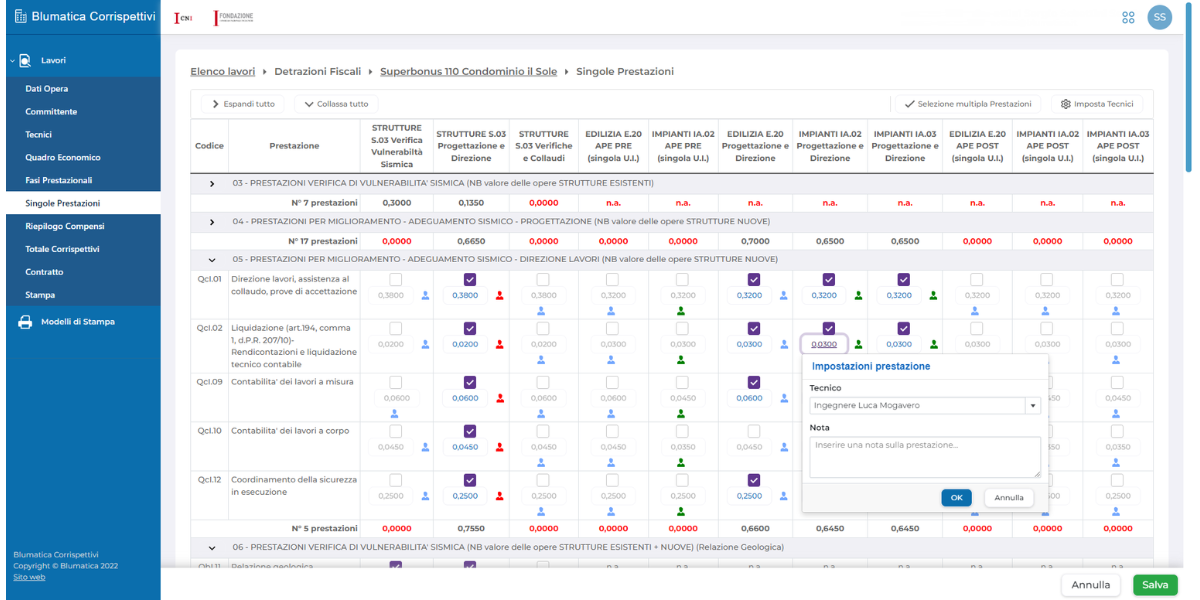Click the Blumatica Corrispettivi logo icon
The height and width of the screenshot is (600, 1200).
(x=20, y=17)
